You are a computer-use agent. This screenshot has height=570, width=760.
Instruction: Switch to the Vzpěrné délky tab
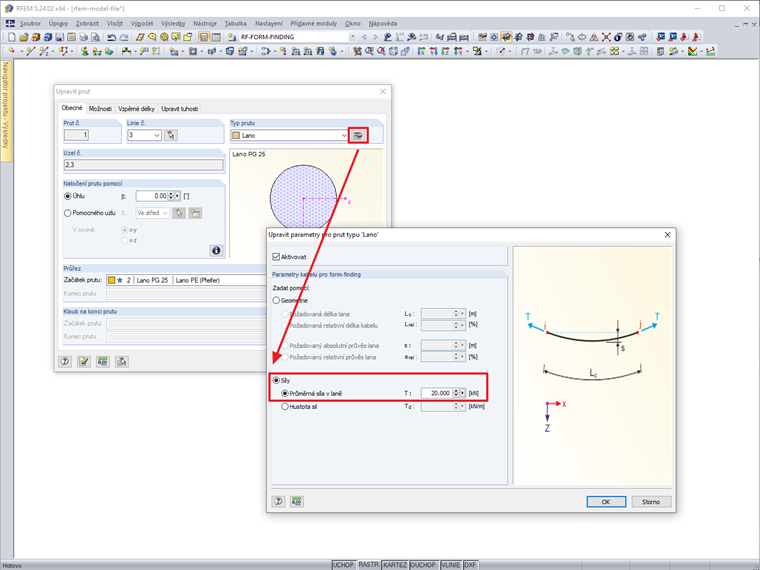click(x=136, y=109)
